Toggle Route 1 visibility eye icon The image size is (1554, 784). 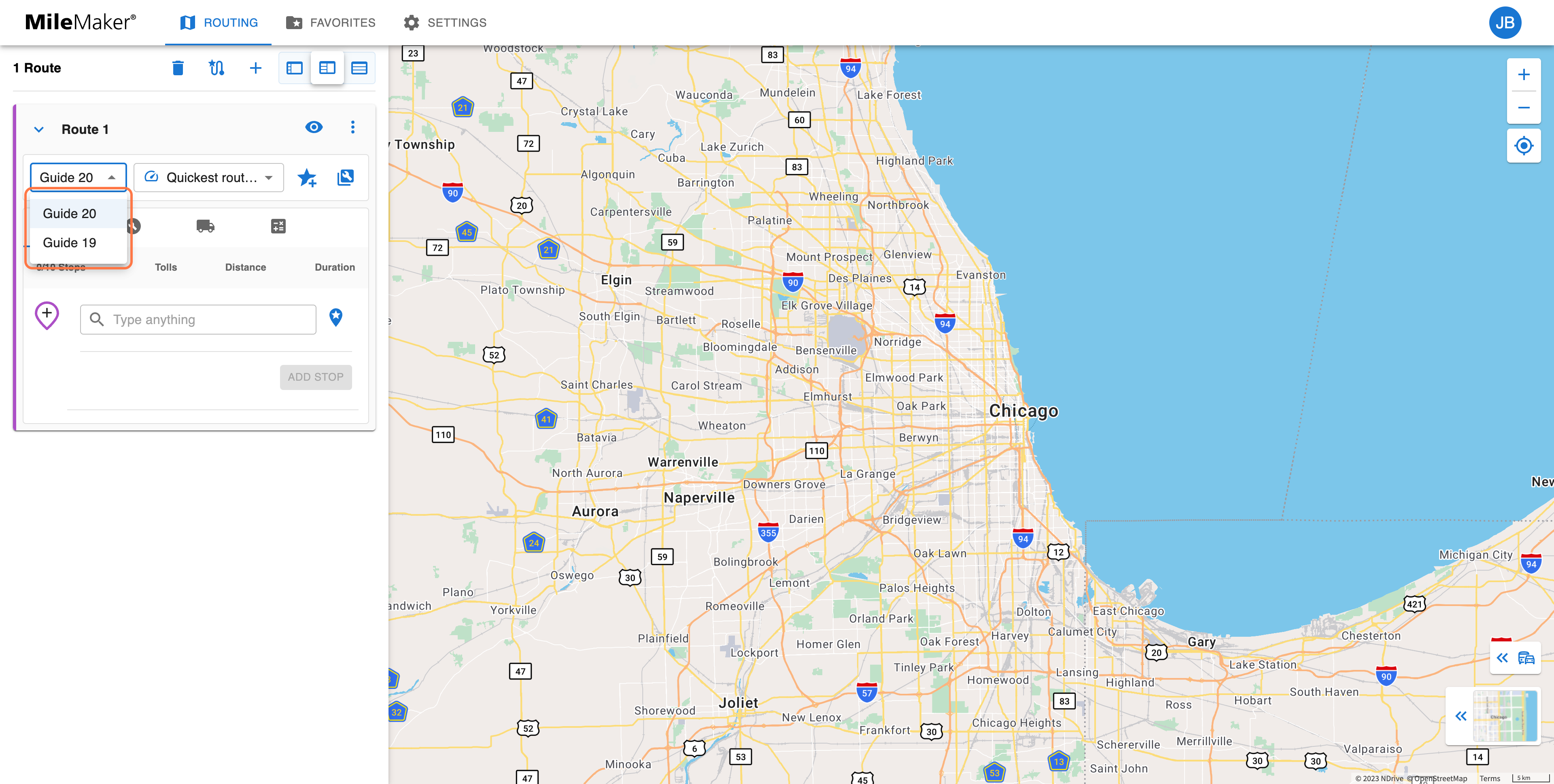coord(314,127)
